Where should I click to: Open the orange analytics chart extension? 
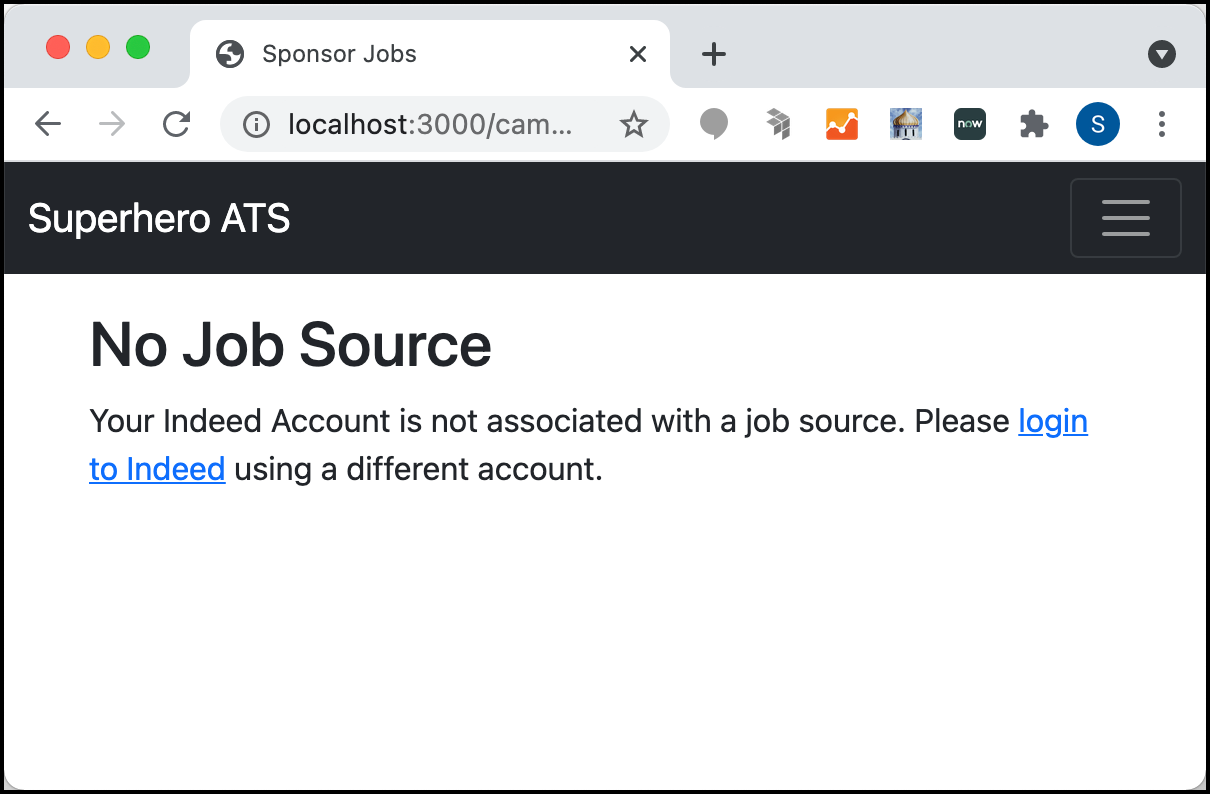point(842,124)
